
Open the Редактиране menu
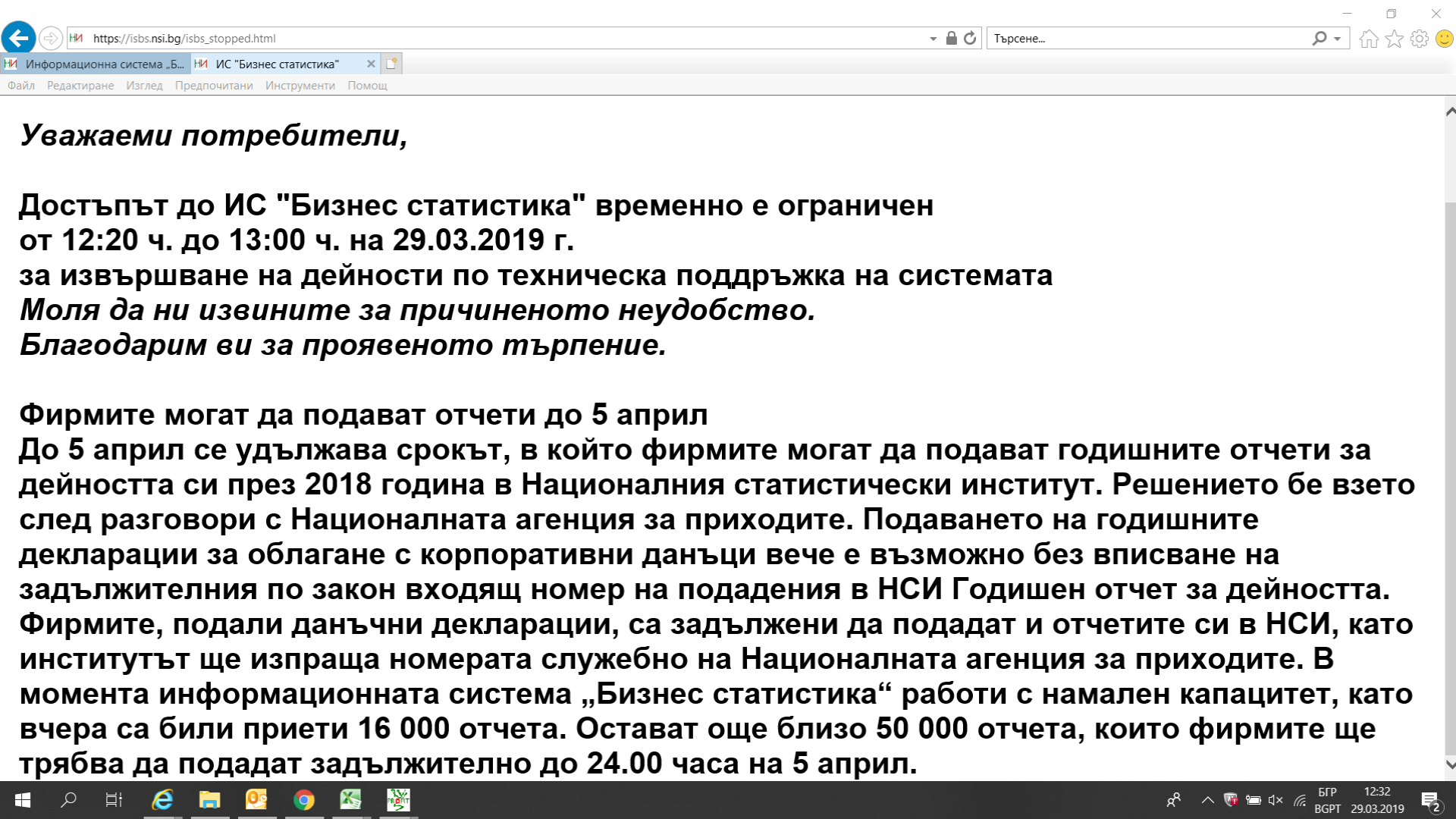coord(80,86)
